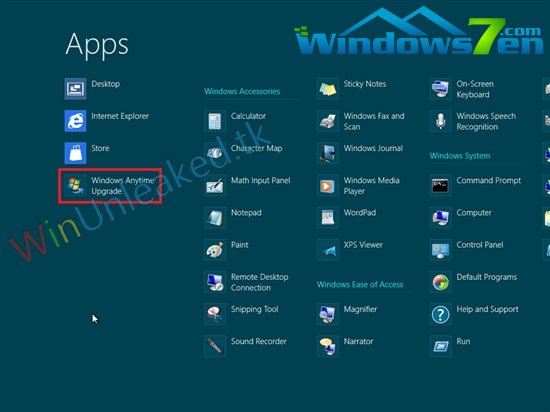This screenshot has width=550, height=412.
Task: Launch Windows Speech Recognition microphone icon
Action: (x=441, y=121)
